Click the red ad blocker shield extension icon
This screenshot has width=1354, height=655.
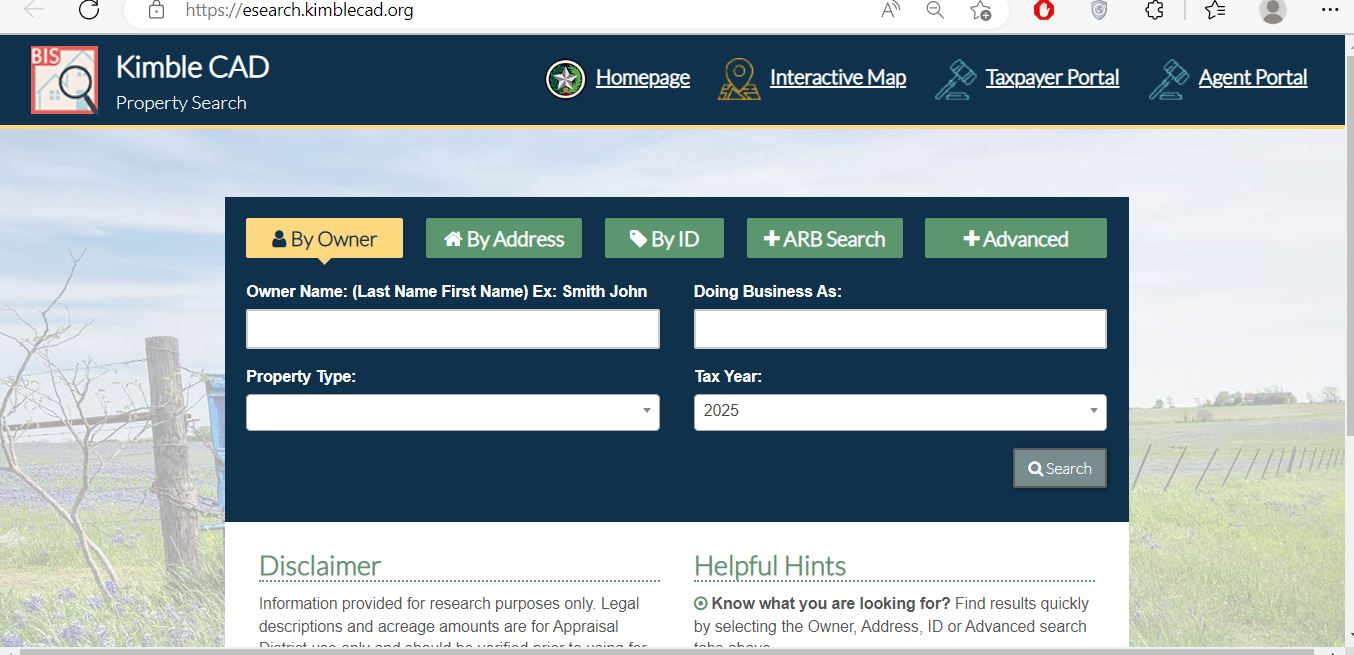(1044, 10)
